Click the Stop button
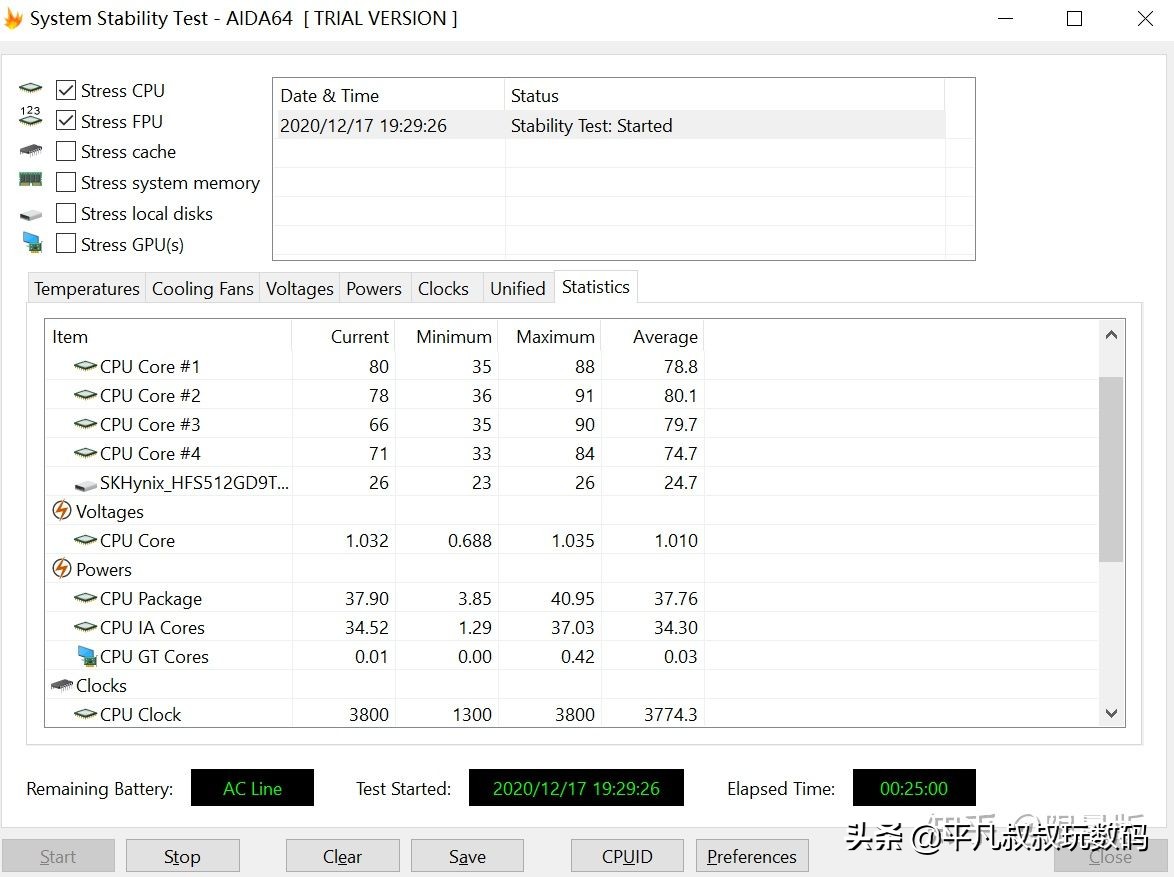Viewport: 1174px width, 877px height. coord(183,856)
